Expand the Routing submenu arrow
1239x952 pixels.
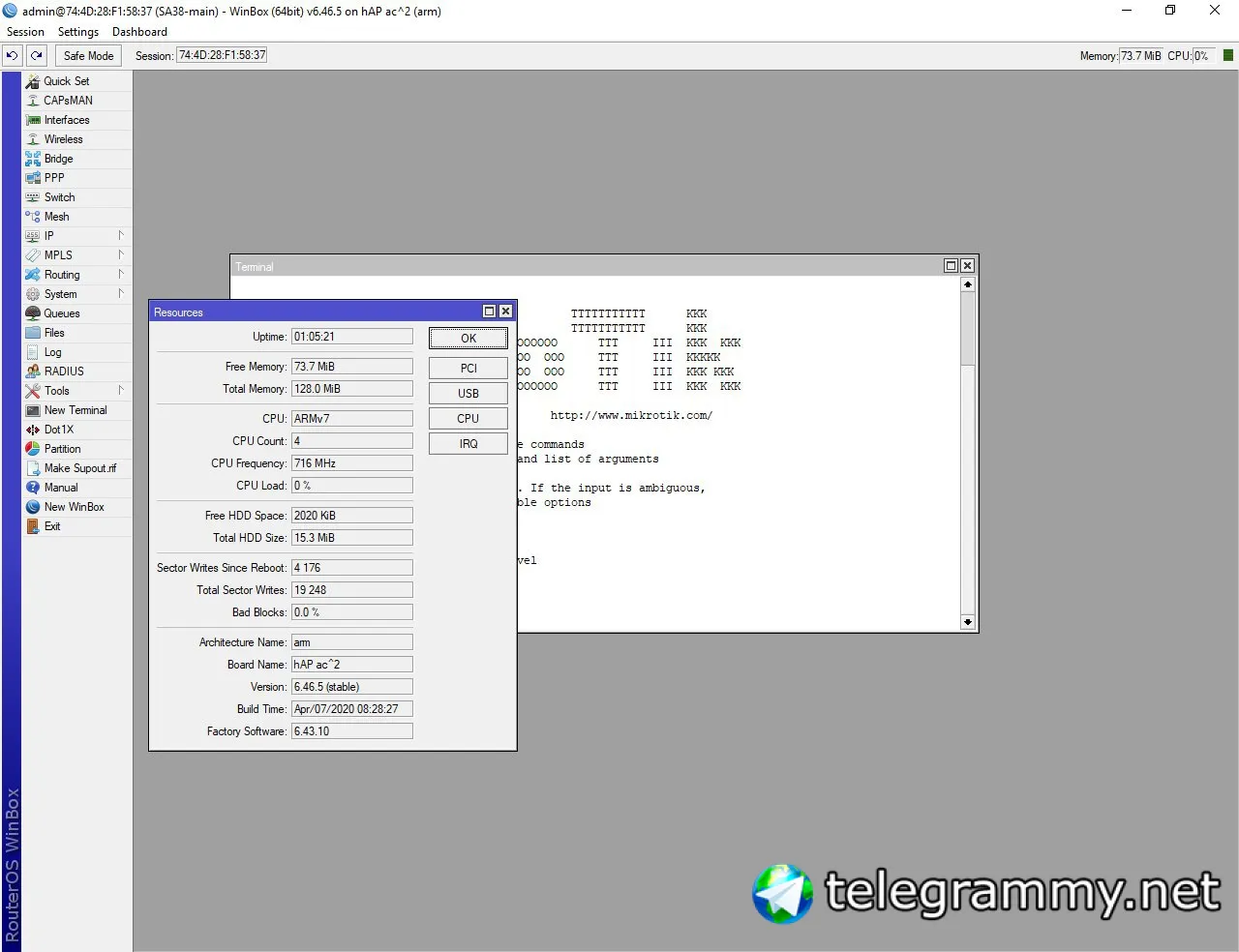tap(121, 274)
